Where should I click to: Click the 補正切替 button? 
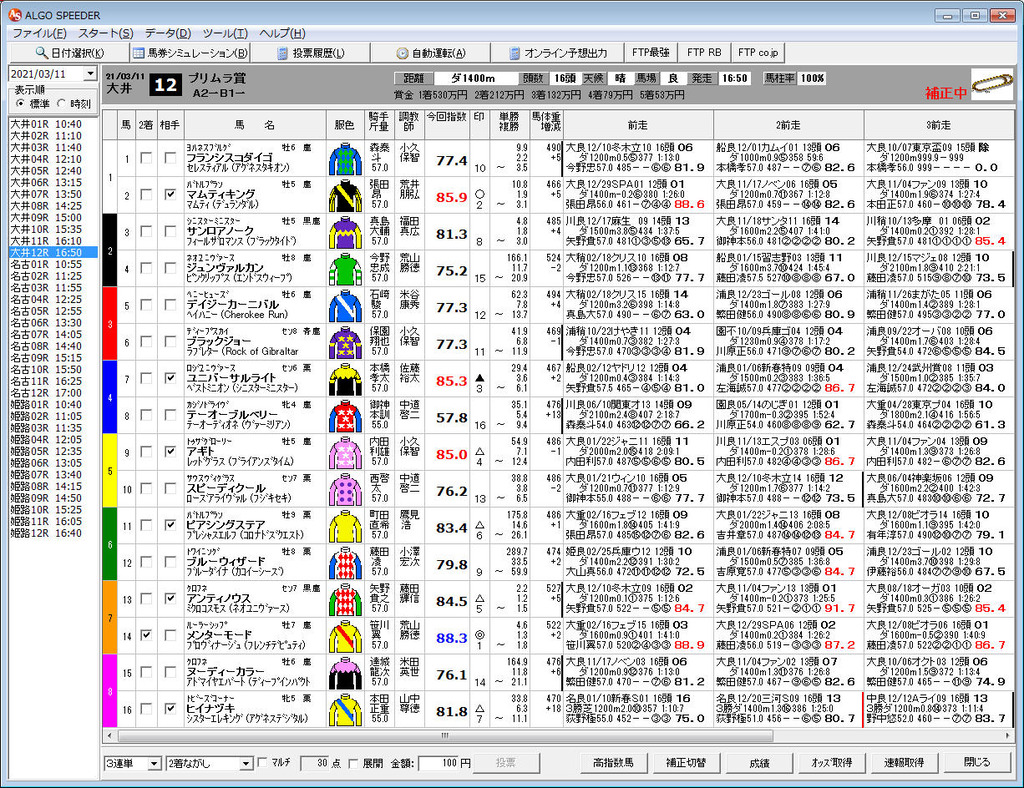686,763
